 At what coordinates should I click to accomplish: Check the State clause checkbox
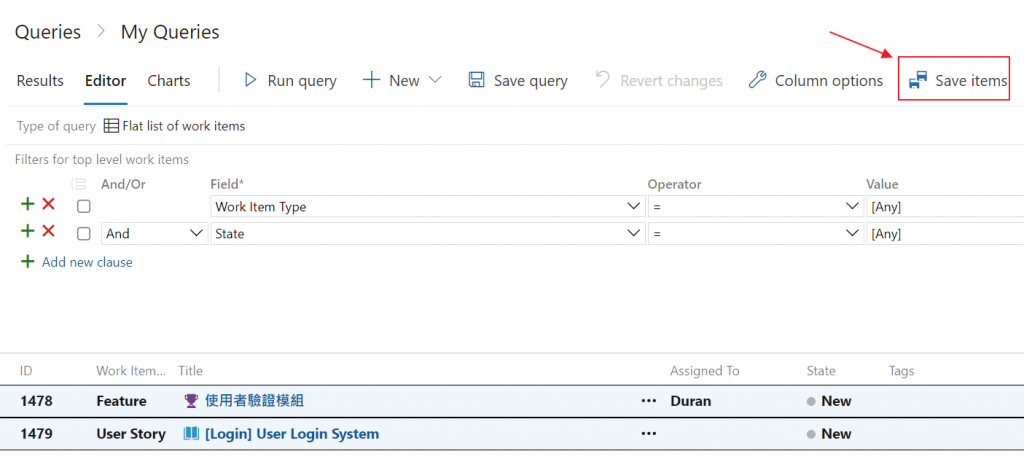point(84,233)
